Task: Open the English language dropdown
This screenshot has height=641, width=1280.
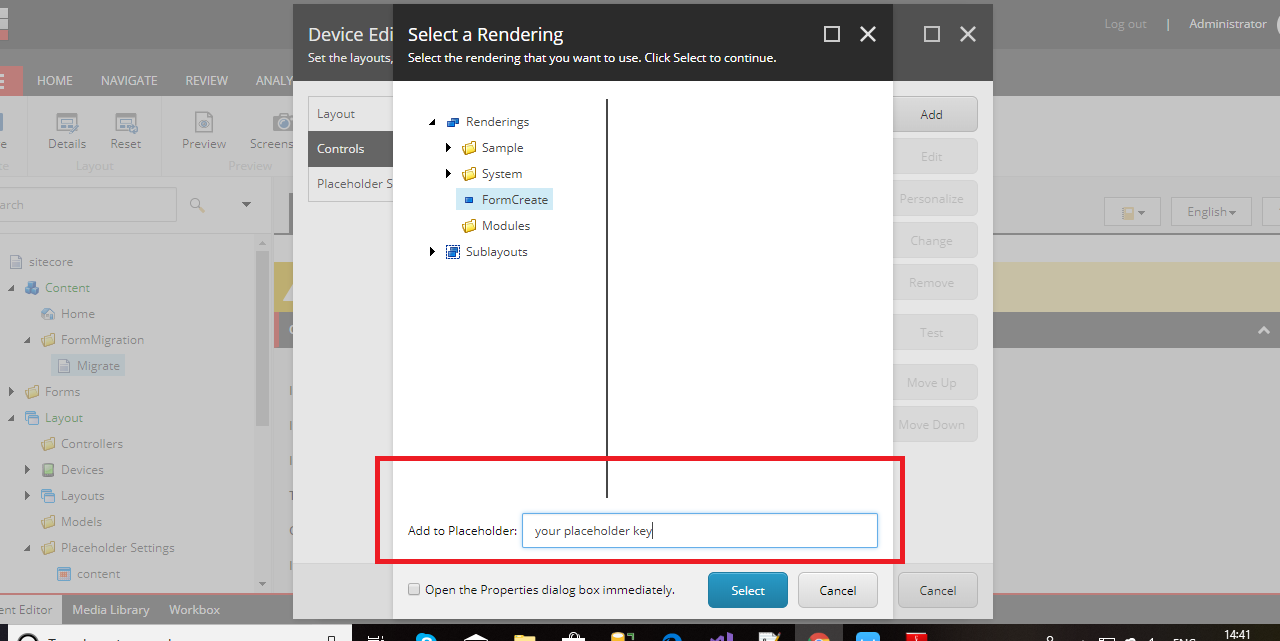Action: [x=1210, y=211]
